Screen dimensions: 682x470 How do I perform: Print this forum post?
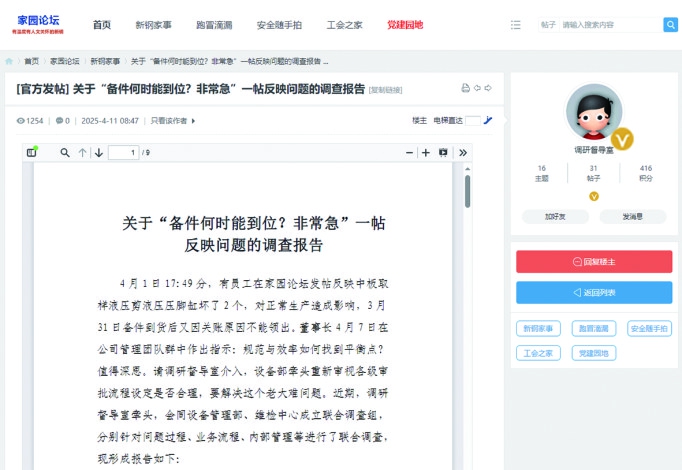(x=465, y=89)
